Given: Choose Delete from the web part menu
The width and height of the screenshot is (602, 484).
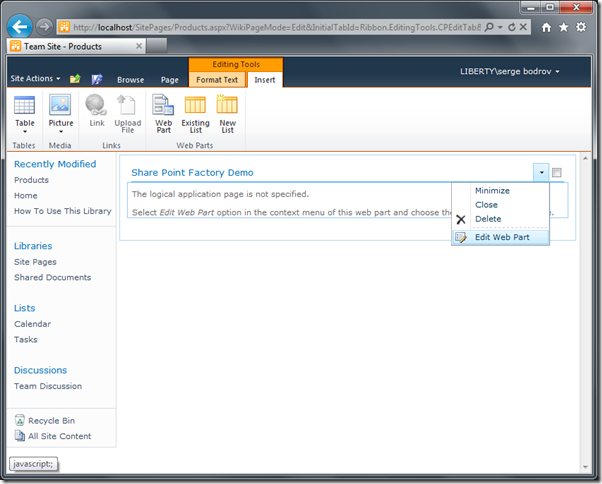Looking at the screenshot, I should pyautogui.click(x=488, y=219).
